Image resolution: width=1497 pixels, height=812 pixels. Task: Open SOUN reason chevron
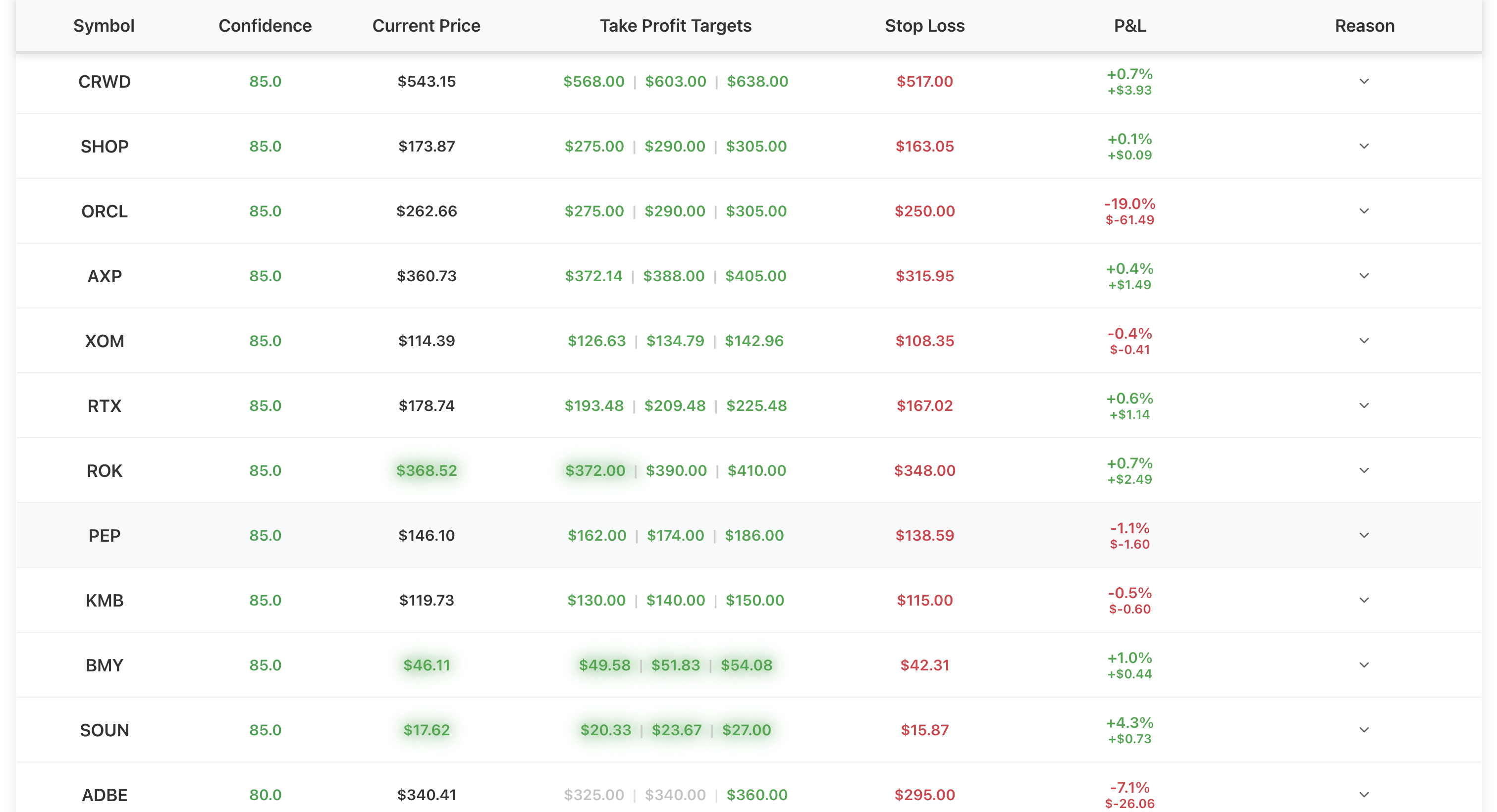click(1364, 730)
